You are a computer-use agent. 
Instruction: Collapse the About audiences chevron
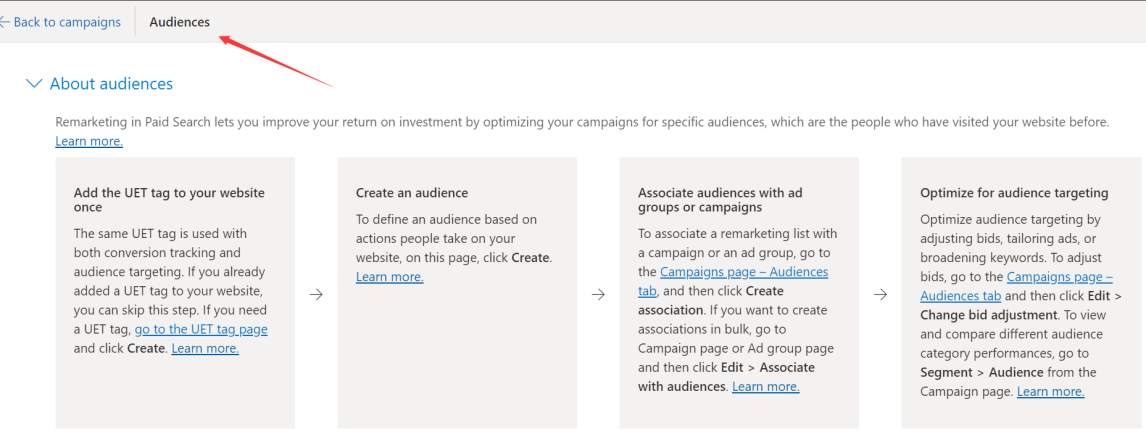coord(34,84)
